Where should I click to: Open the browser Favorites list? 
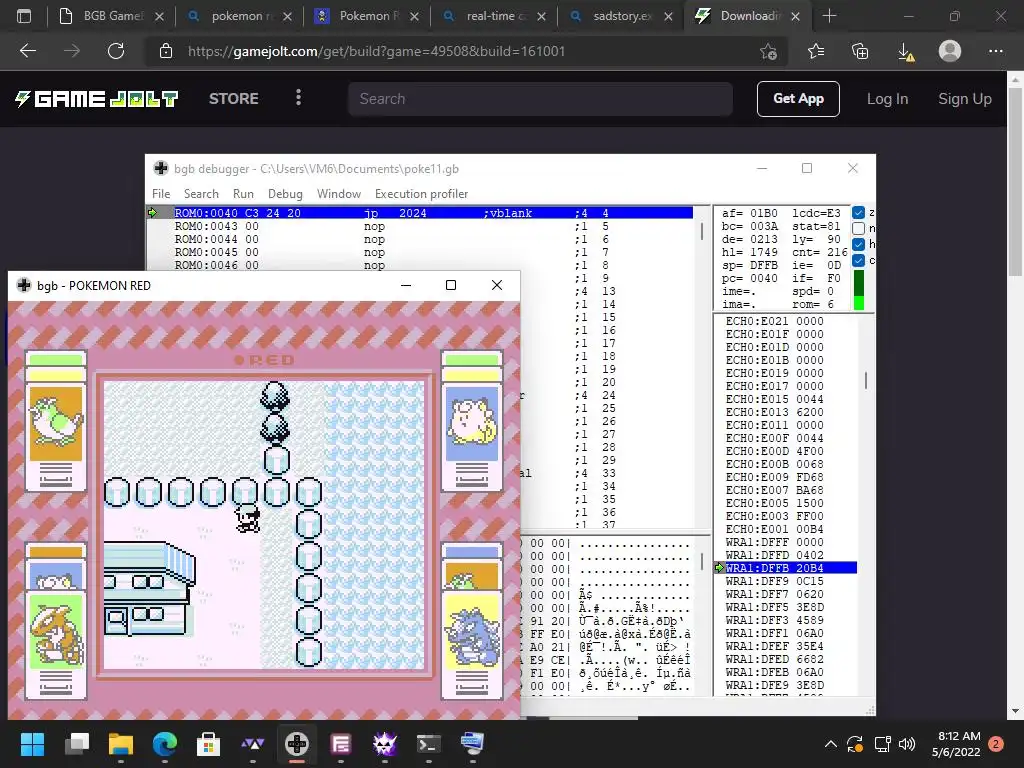[816, 51]
